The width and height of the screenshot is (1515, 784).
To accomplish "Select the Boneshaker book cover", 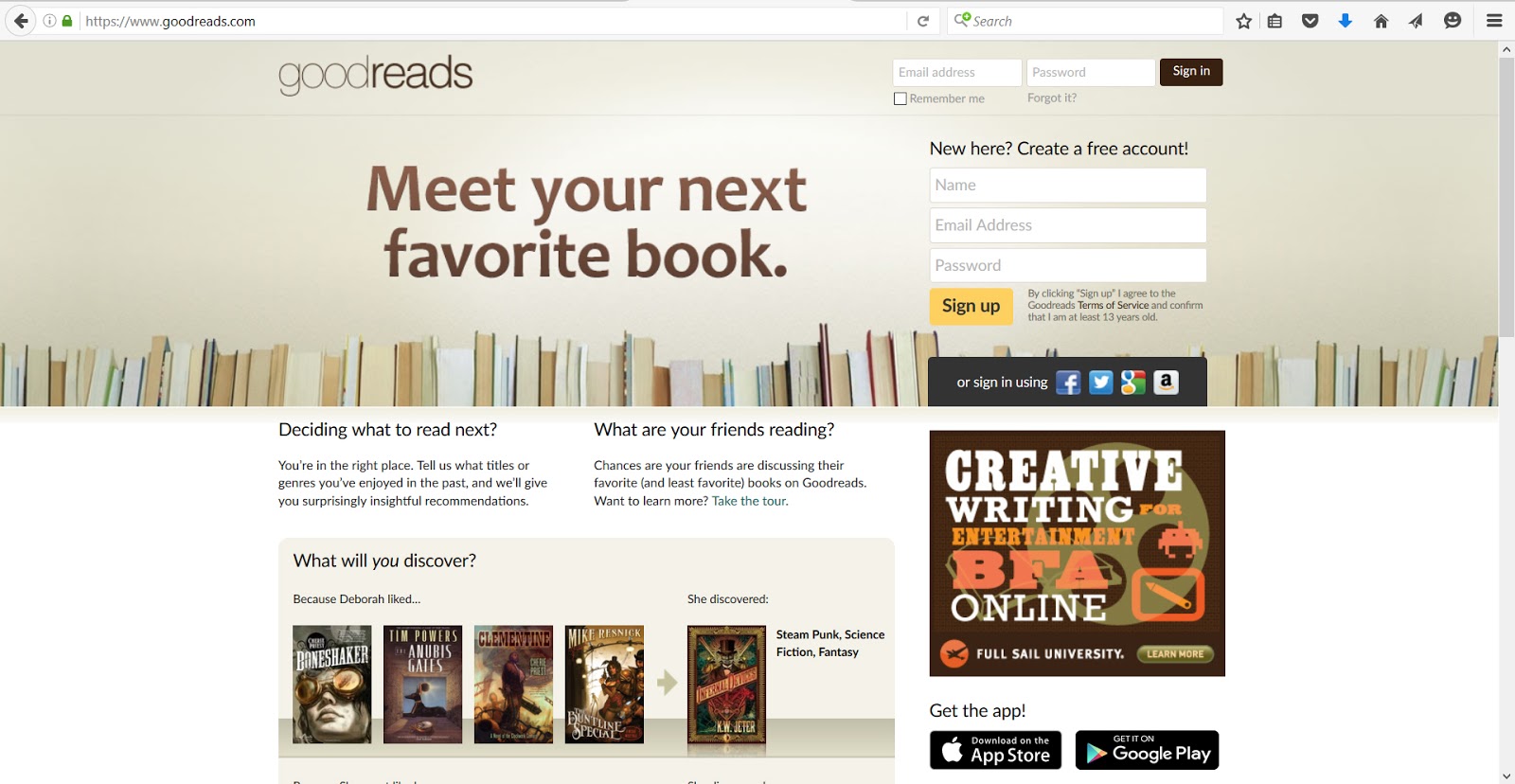I will (x=331, y=684).
